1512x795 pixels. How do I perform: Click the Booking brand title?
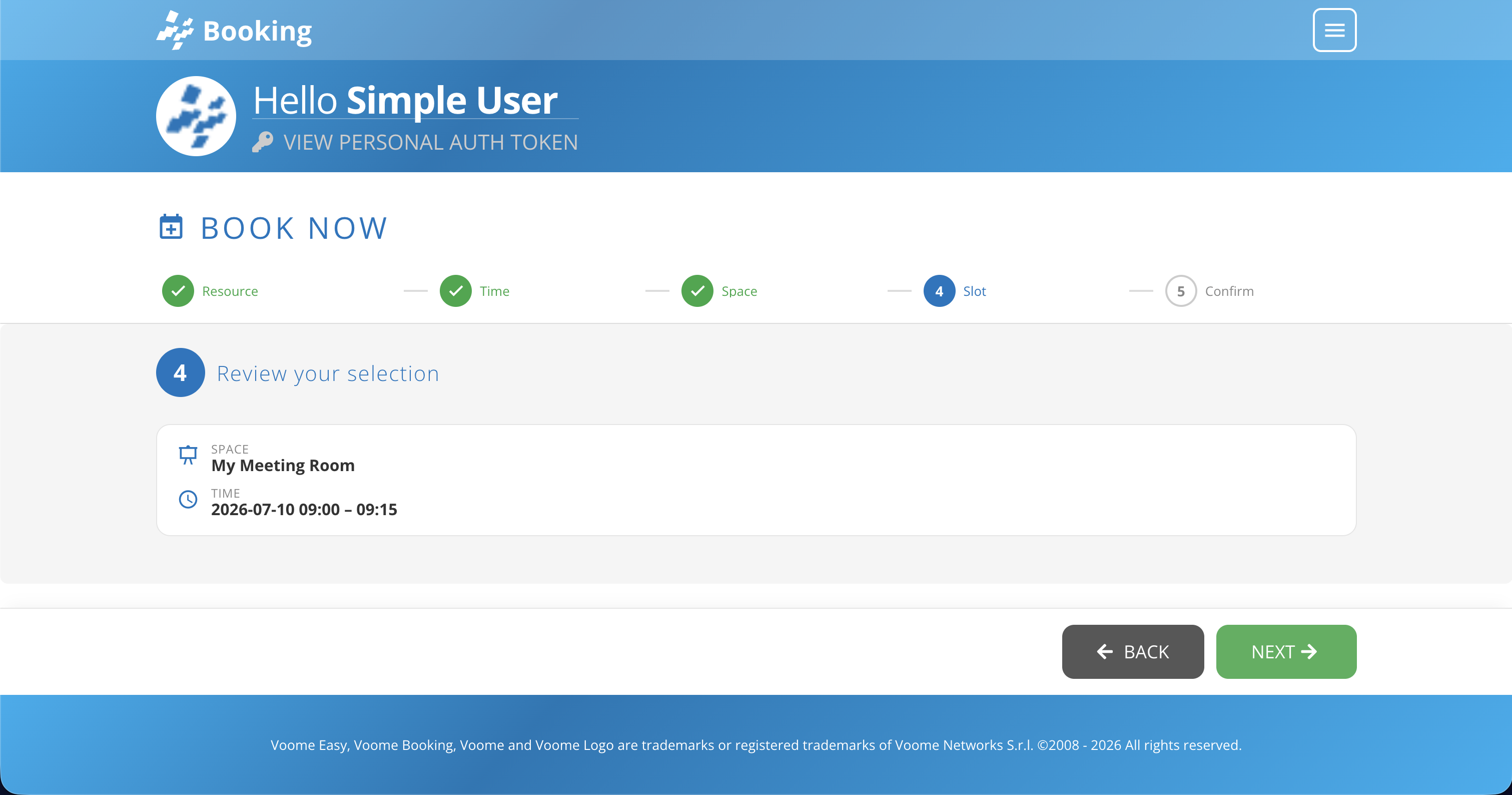pos(257,31)
